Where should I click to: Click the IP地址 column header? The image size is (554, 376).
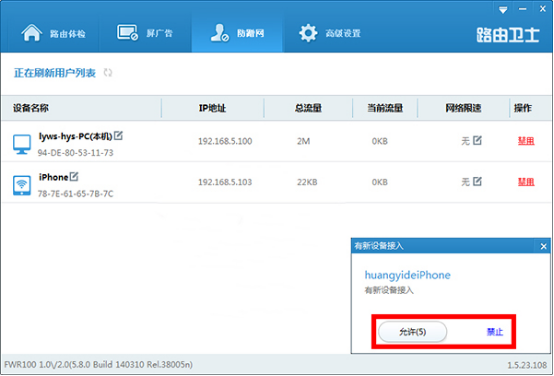[x=212, y=108]
